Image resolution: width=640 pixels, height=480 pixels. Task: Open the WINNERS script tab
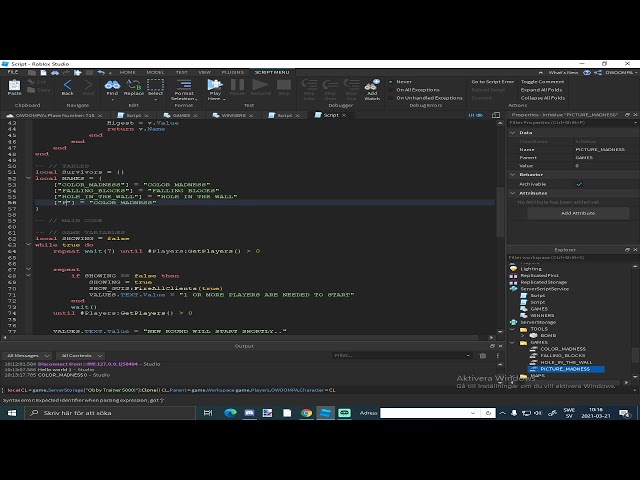pyautogui.click(x=233, y=116)
